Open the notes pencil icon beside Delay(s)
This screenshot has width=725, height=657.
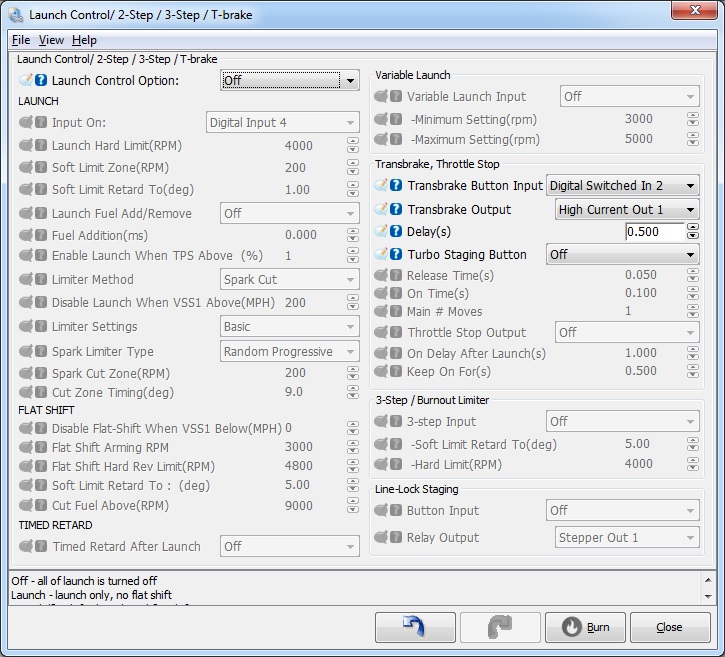[381, 232]
